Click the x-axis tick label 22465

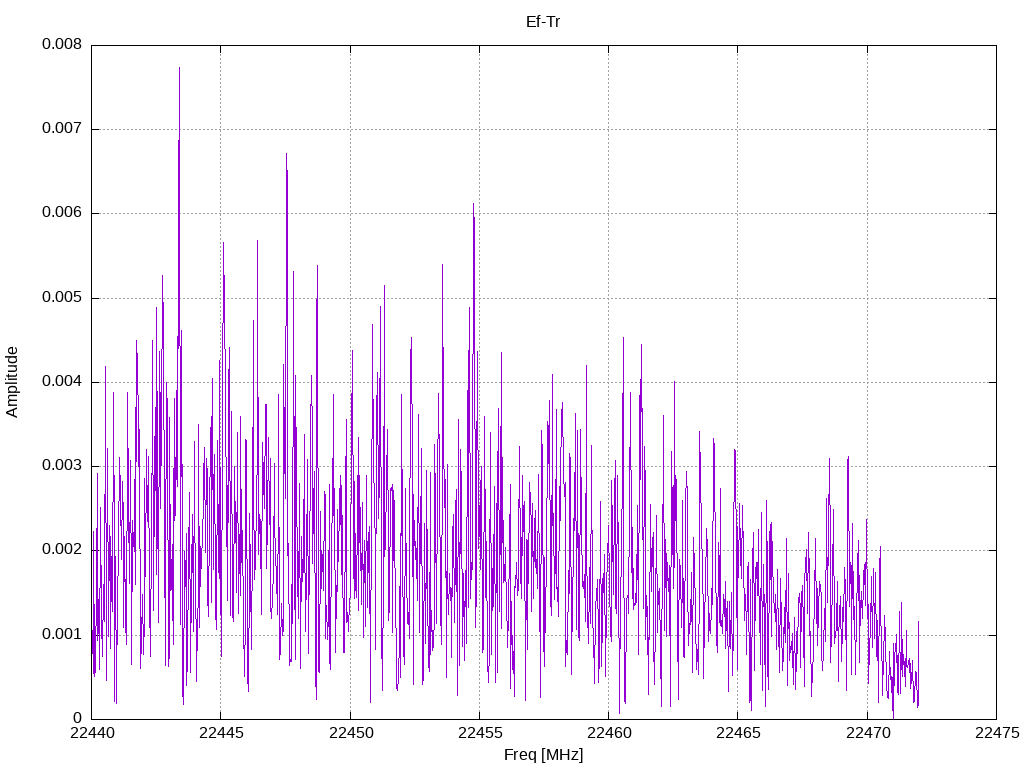pos(739,733)
